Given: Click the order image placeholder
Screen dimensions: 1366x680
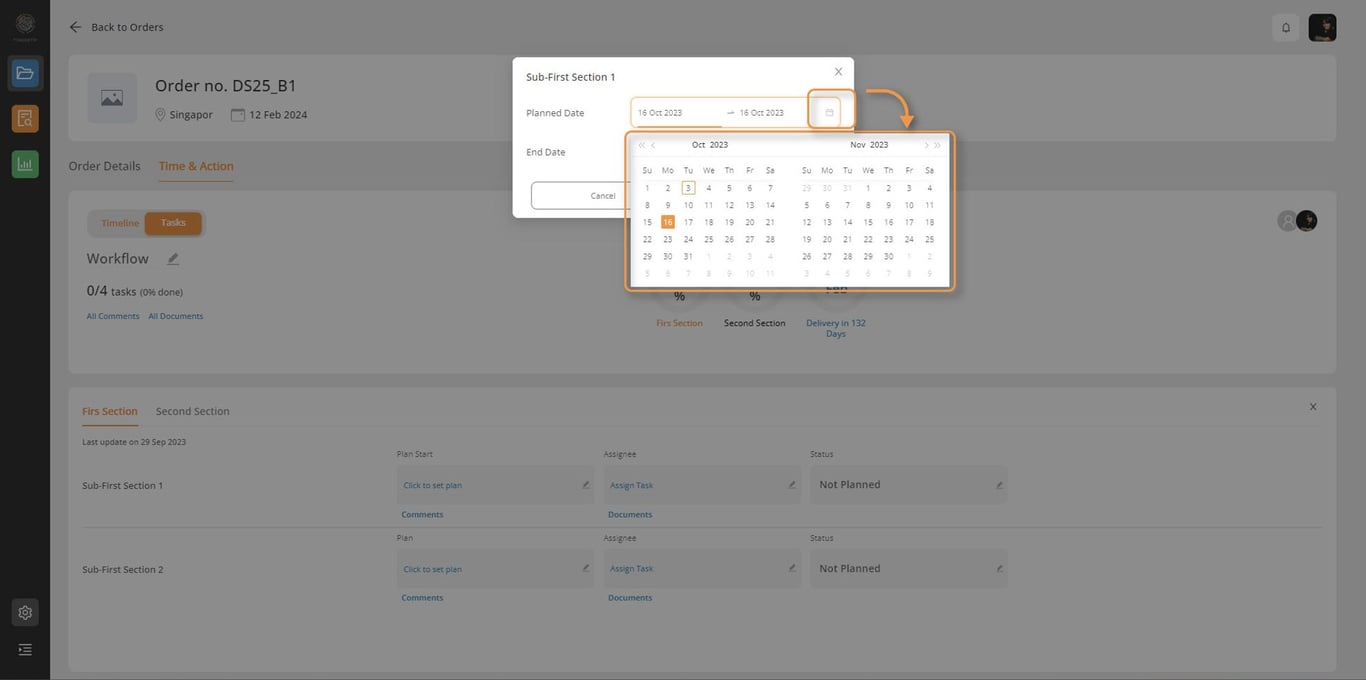Looking at the screenshot, I should [112, 98].
